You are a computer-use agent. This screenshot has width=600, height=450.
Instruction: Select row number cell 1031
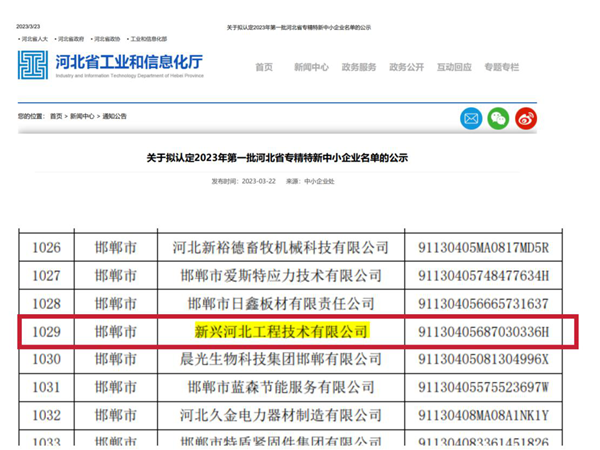coord(46,387)
